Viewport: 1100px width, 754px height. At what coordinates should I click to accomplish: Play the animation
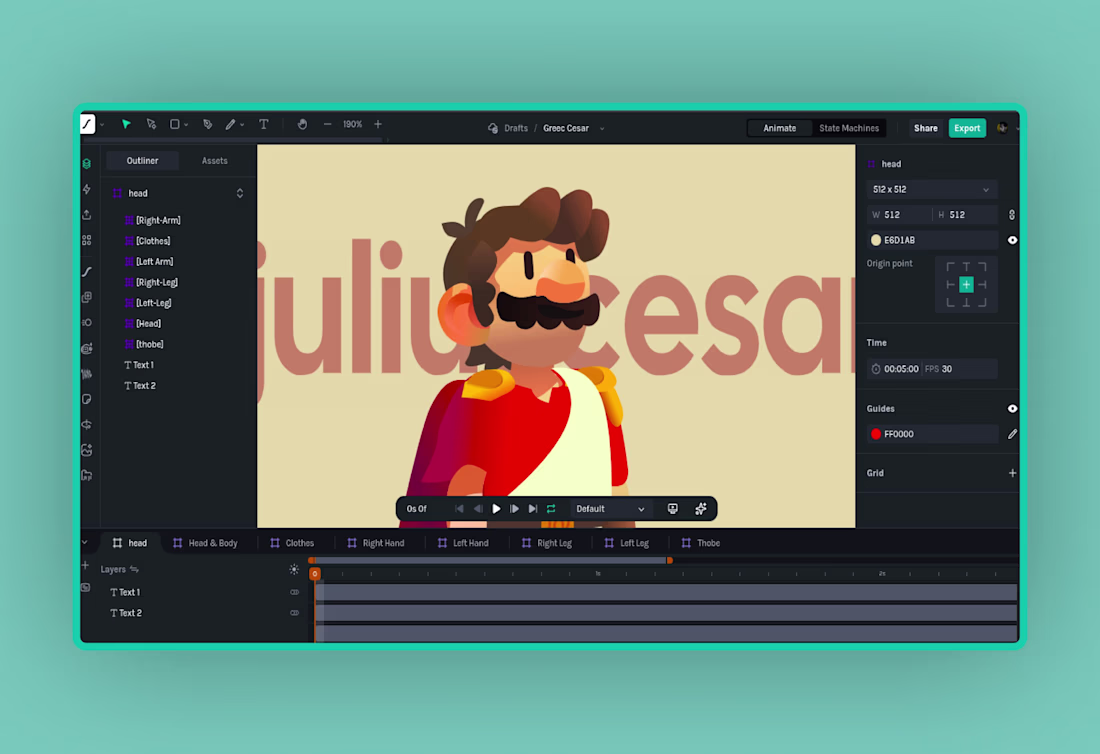point(497,509)
